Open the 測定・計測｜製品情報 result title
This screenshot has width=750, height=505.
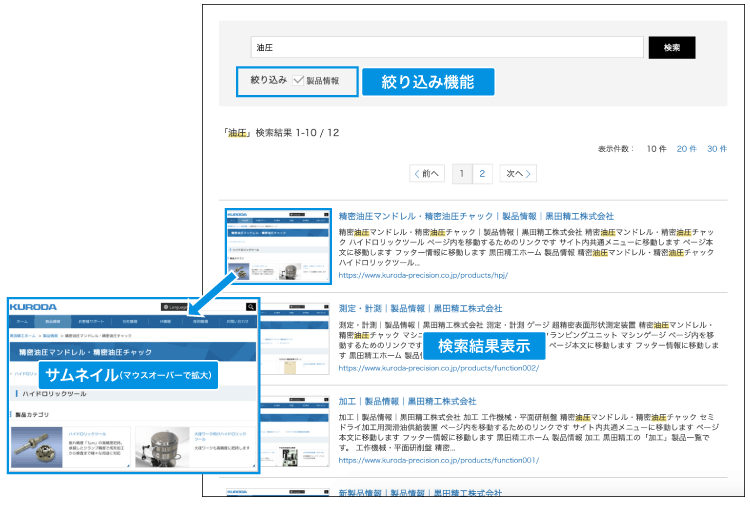point(420,308)
